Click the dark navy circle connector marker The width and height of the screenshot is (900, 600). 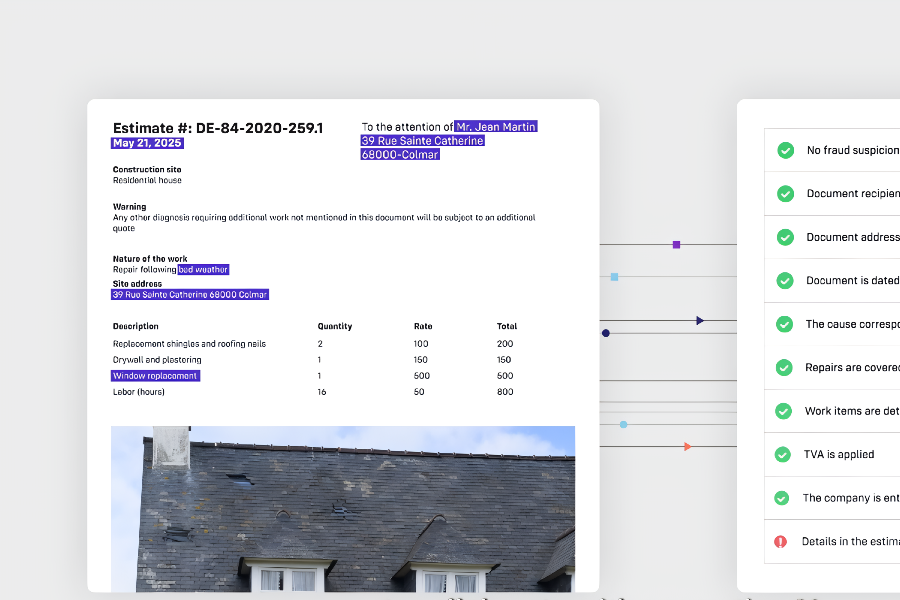(x=606, y=333)
